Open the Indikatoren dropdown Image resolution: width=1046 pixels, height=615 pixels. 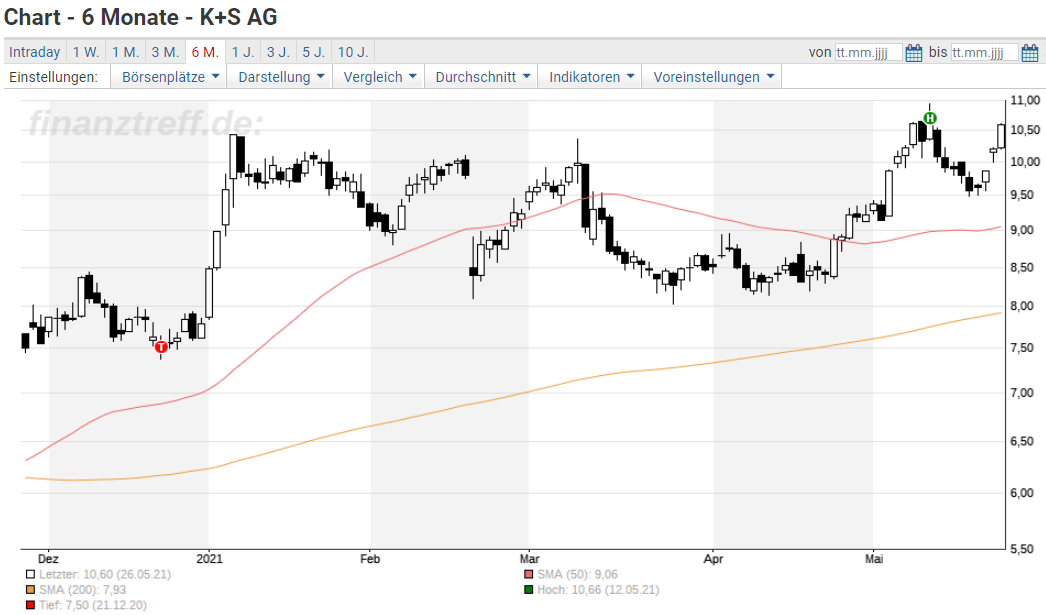pos(590,77)
